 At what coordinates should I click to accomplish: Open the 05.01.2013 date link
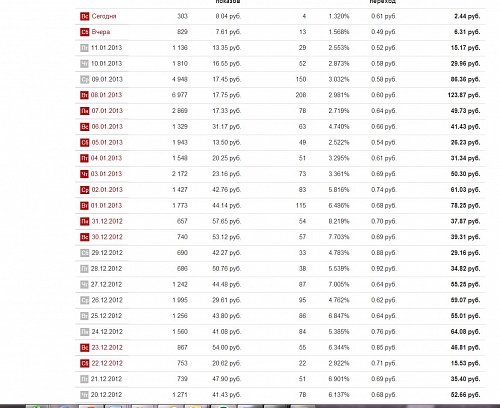tap(107, 143)
